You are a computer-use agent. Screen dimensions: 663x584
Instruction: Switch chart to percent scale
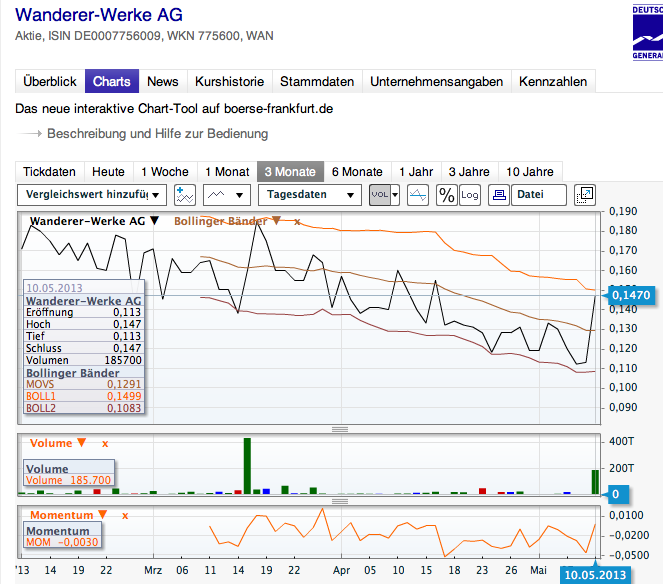(x=447, y=195)
